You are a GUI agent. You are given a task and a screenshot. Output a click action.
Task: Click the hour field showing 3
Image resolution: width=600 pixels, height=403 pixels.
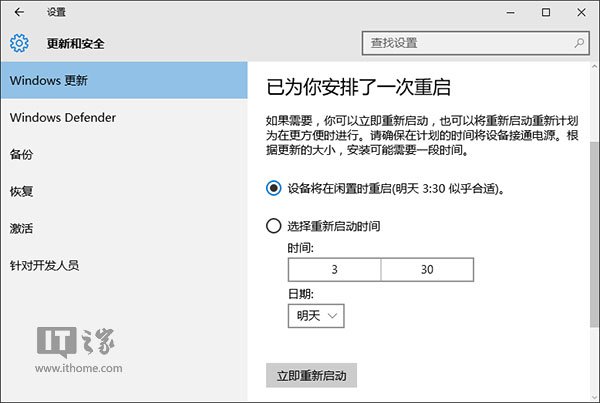point(334,270)
